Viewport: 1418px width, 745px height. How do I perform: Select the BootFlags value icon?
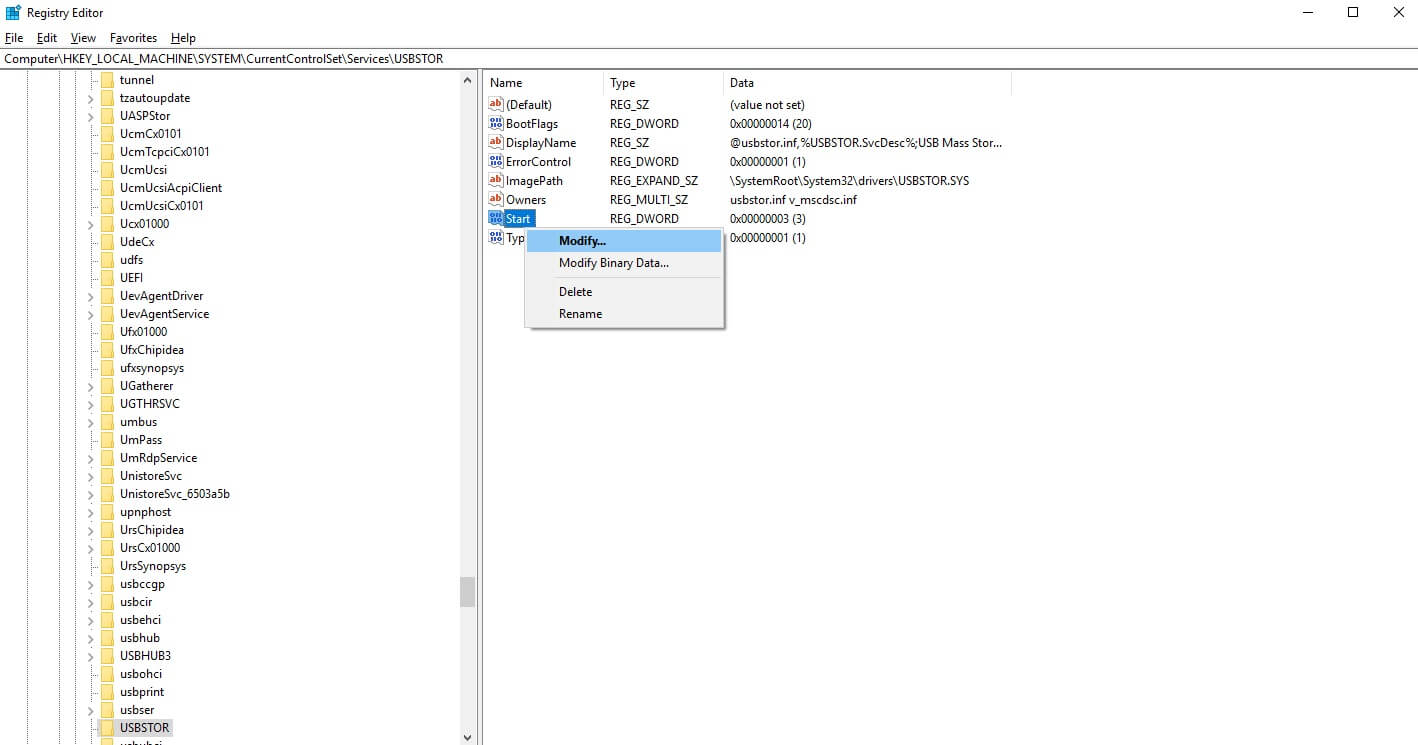click(x=496, y=123)
